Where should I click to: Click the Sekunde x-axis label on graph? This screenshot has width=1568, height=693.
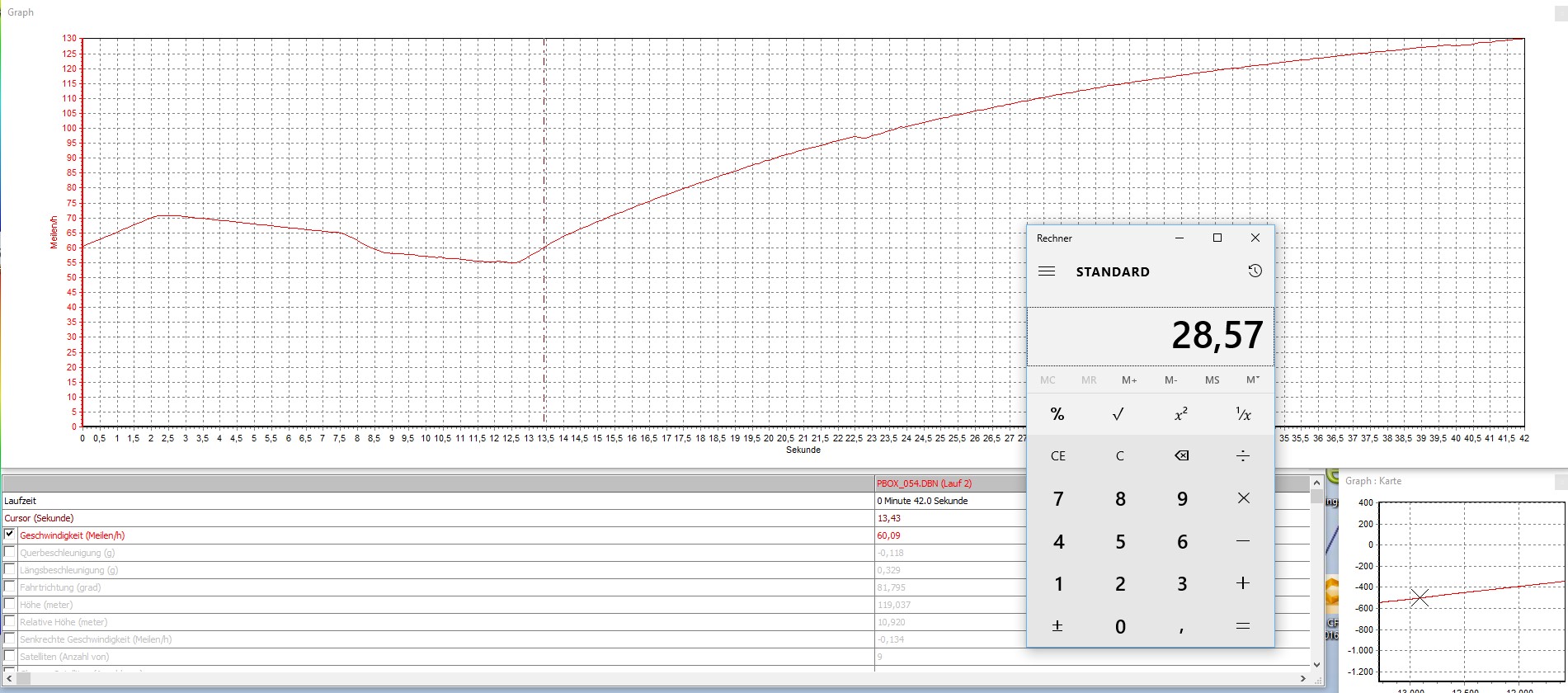coord(803,450)
